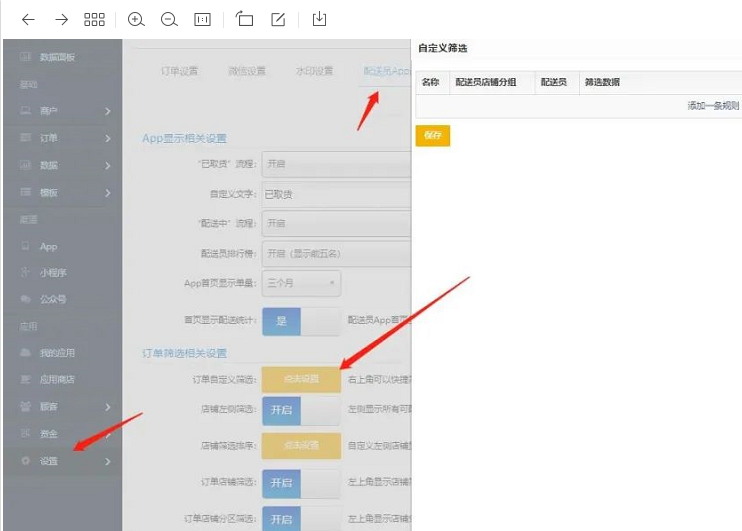Image resolution: width=742 pixels, height=531 pixels.
Task: Toggle the 店铺左侧筛选 switch
Action: pos(300,410)
